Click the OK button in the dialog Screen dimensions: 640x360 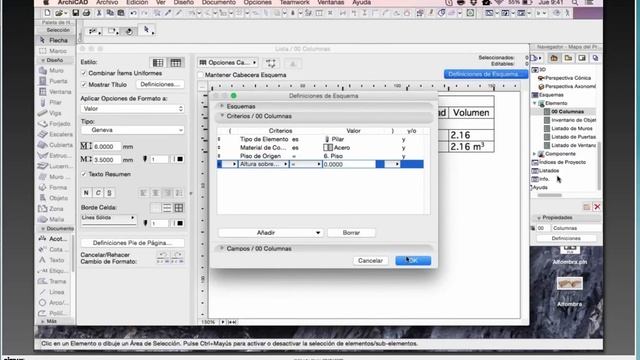[413, 260]
